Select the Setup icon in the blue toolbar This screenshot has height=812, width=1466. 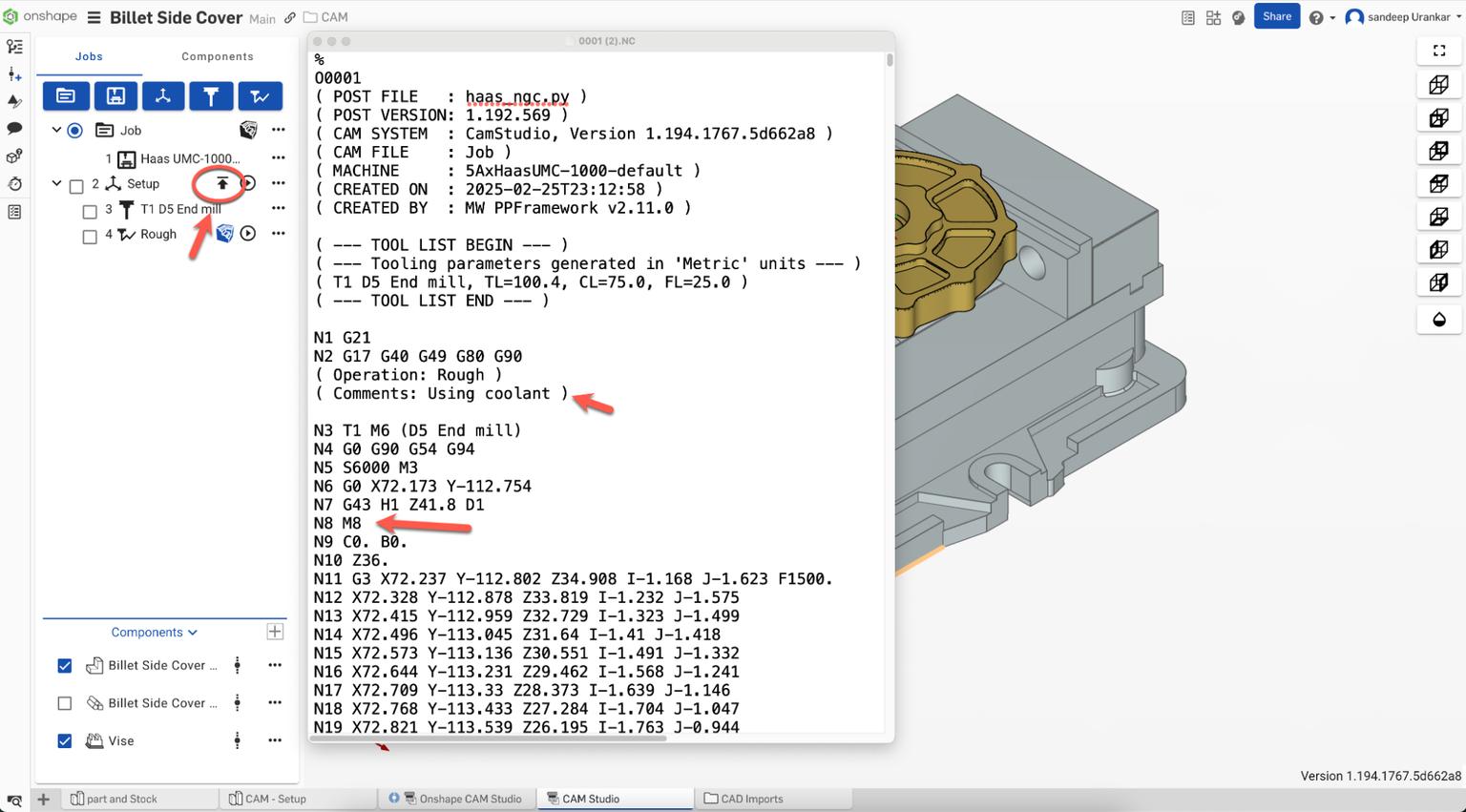click(163, 95)
